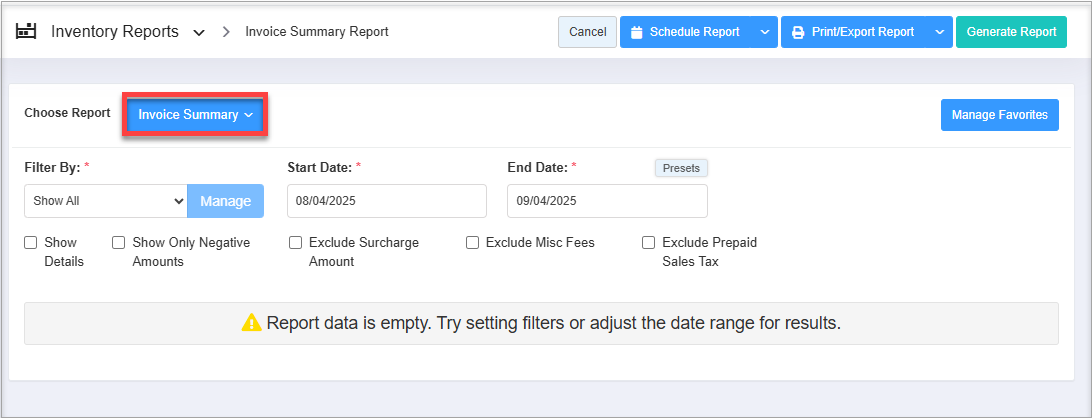Click the calendar icon on Schedule Report

[x=636, y=32]
